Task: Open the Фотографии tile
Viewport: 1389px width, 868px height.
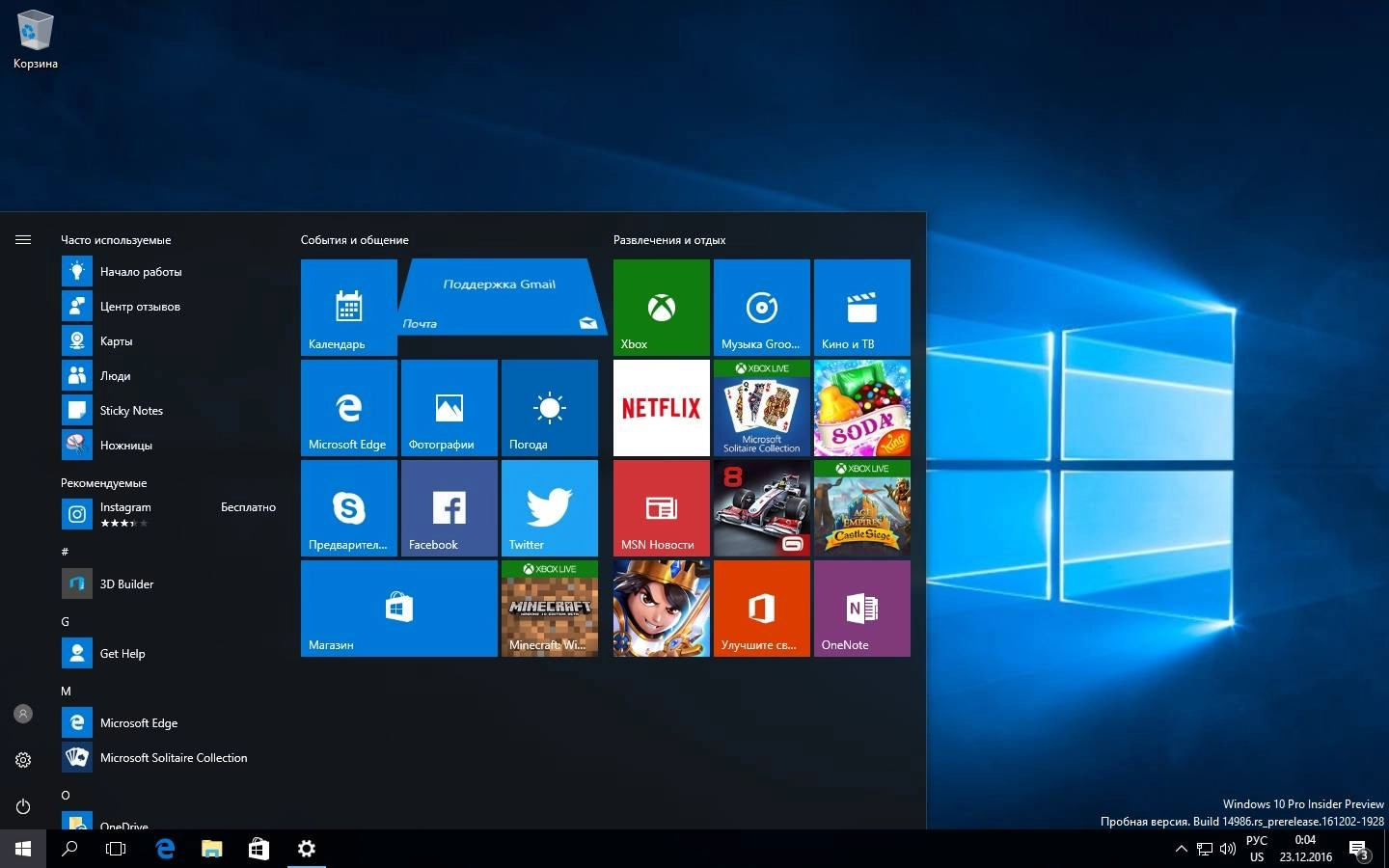Action: point(449,408)
